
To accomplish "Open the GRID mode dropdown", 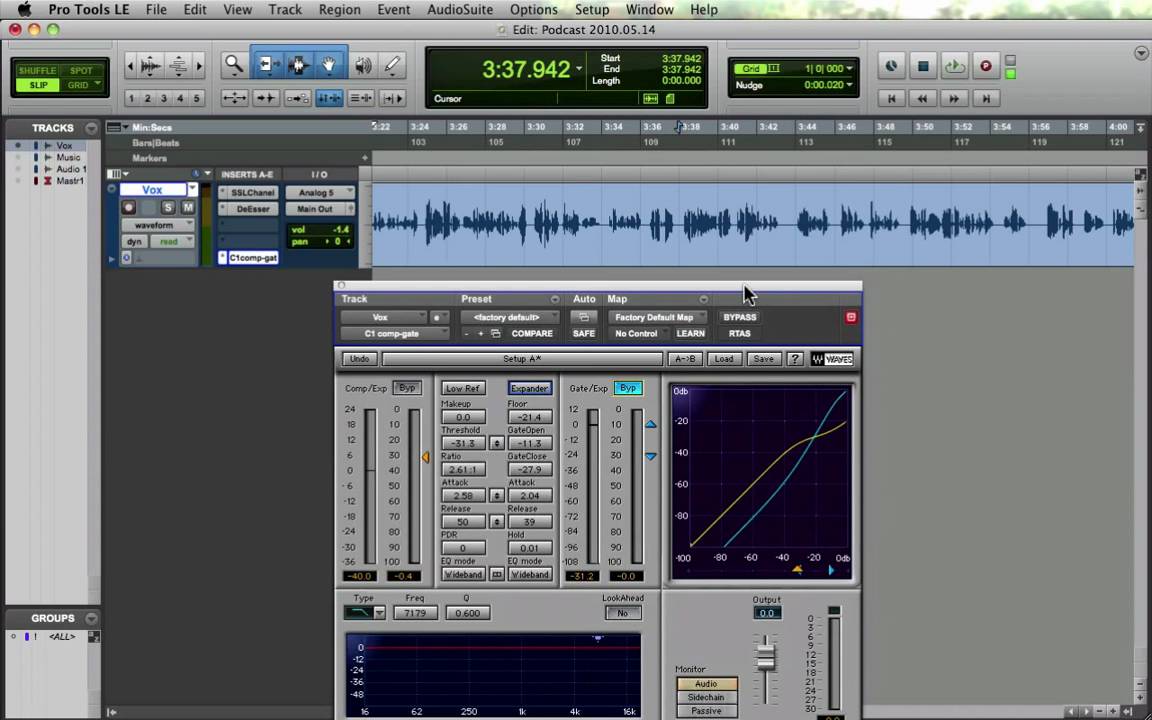I will point(82,85).
